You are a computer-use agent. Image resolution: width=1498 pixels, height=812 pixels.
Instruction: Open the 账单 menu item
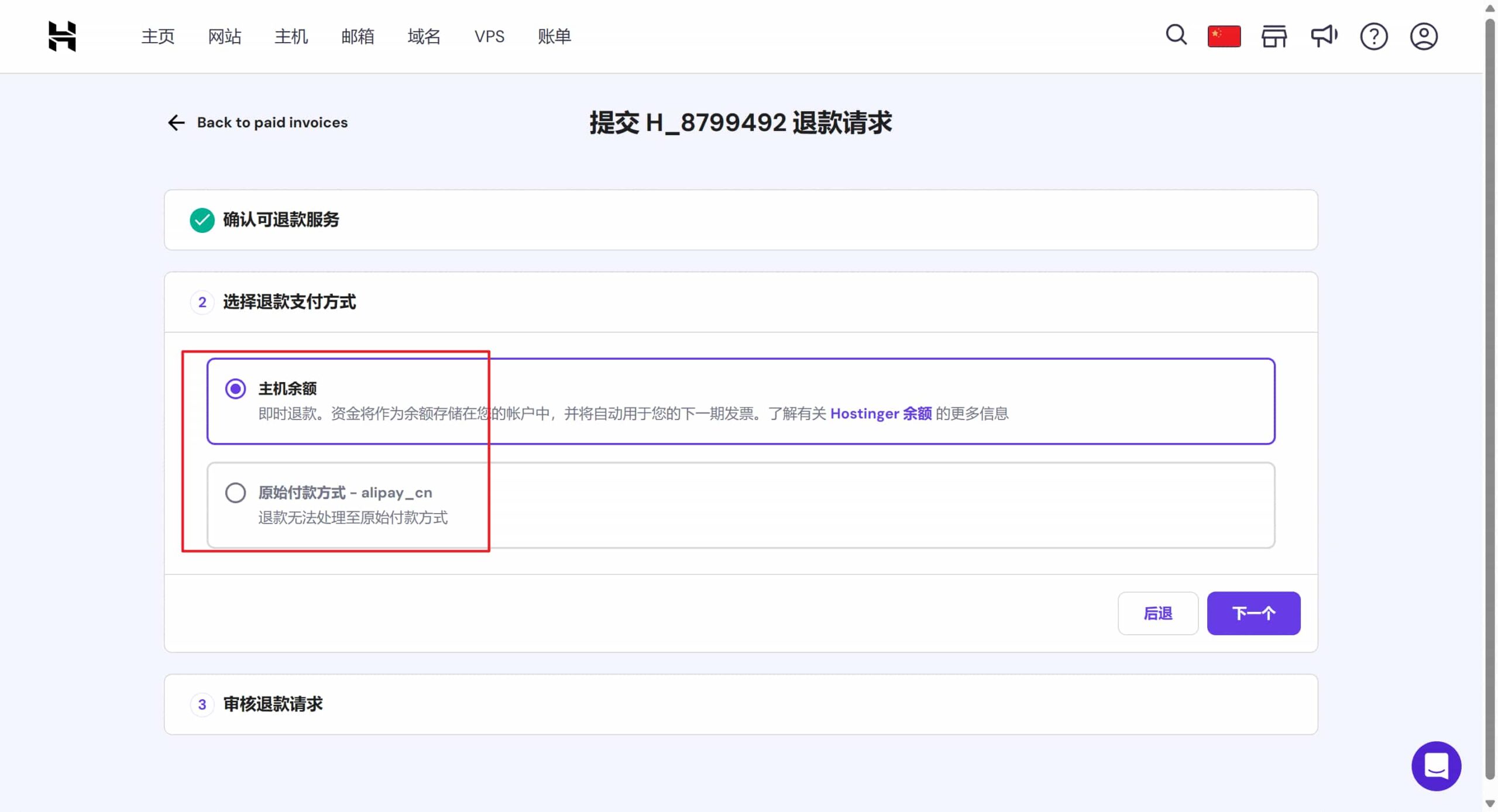pos(554,36)
